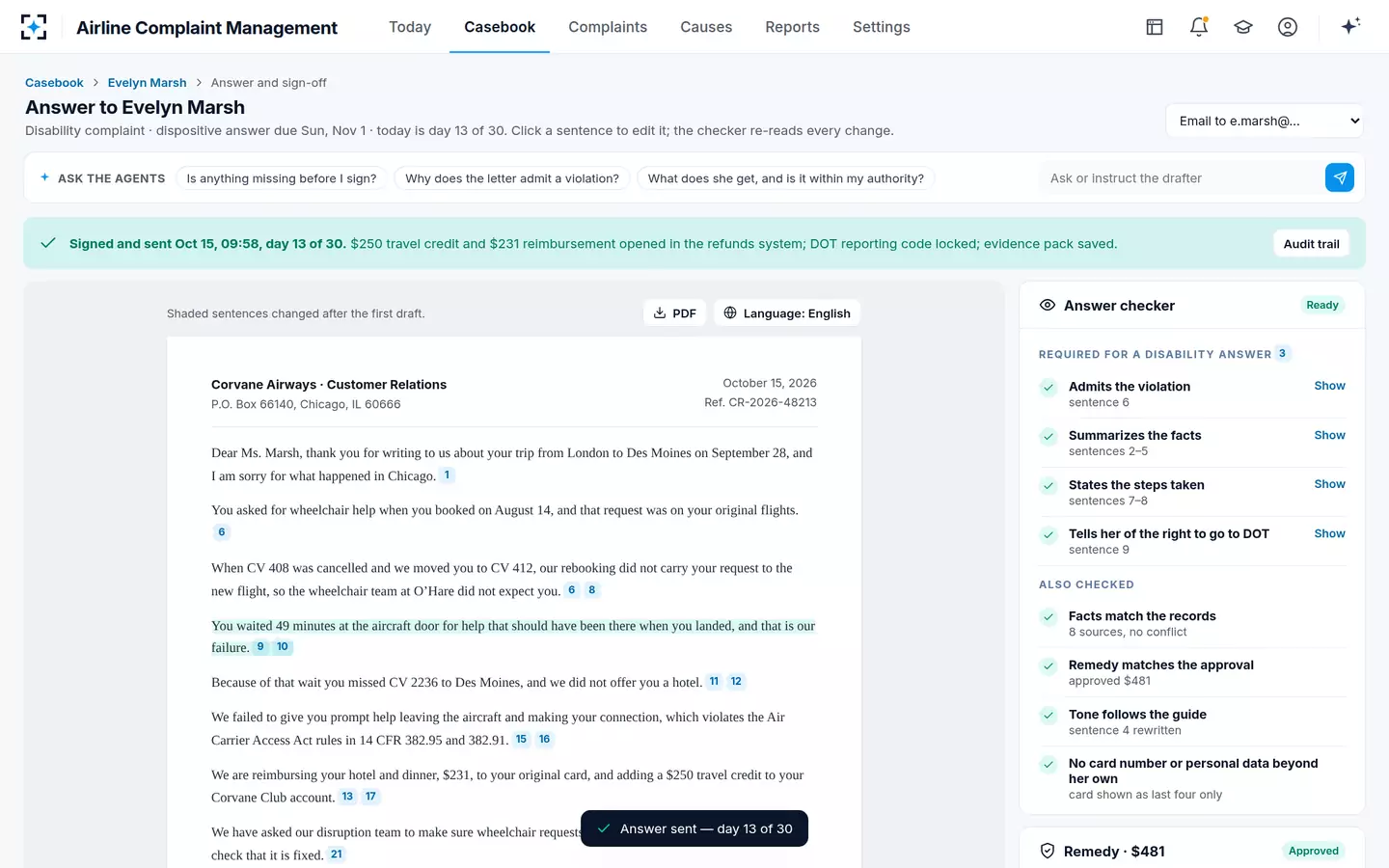This screenshot has height=868, width=1389.
Task: Open the table layout icon in header
Action: [1155, 27]
